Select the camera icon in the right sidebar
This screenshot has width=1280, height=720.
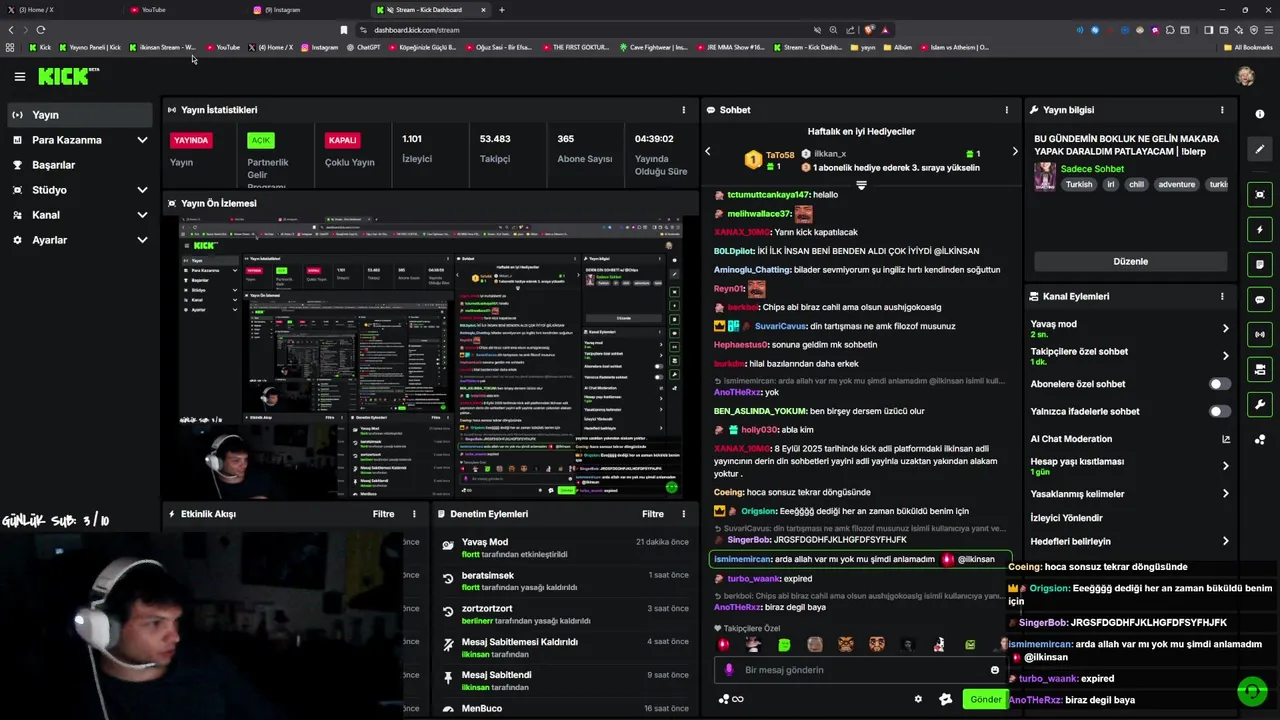pyautogui.click(x=1260, y=370)
